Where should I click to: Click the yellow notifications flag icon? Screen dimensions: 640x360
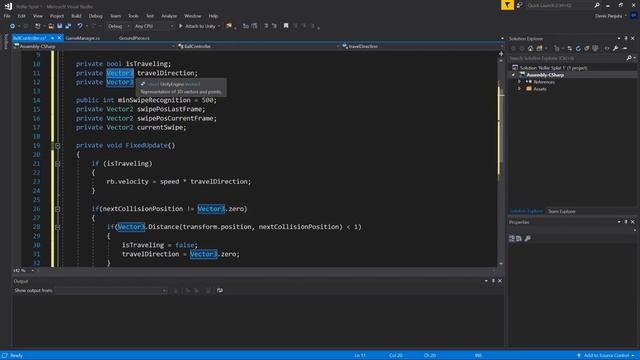tap(507, 5)
